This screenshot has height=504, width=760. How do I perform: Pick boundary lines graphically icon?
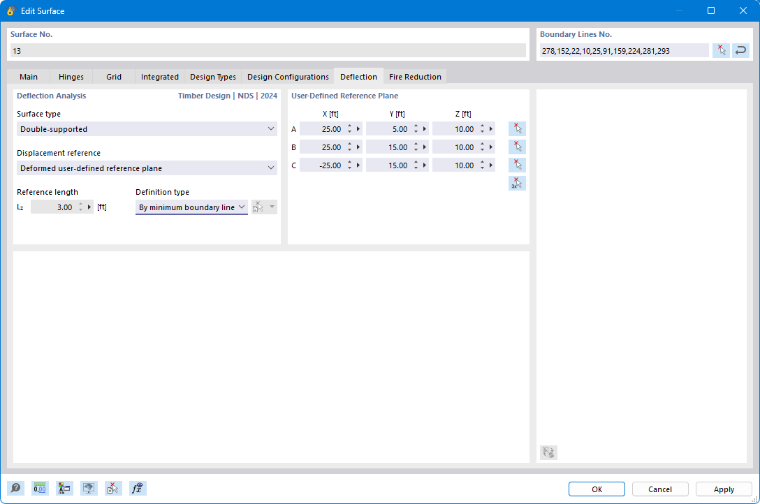(x=721, y=50)
